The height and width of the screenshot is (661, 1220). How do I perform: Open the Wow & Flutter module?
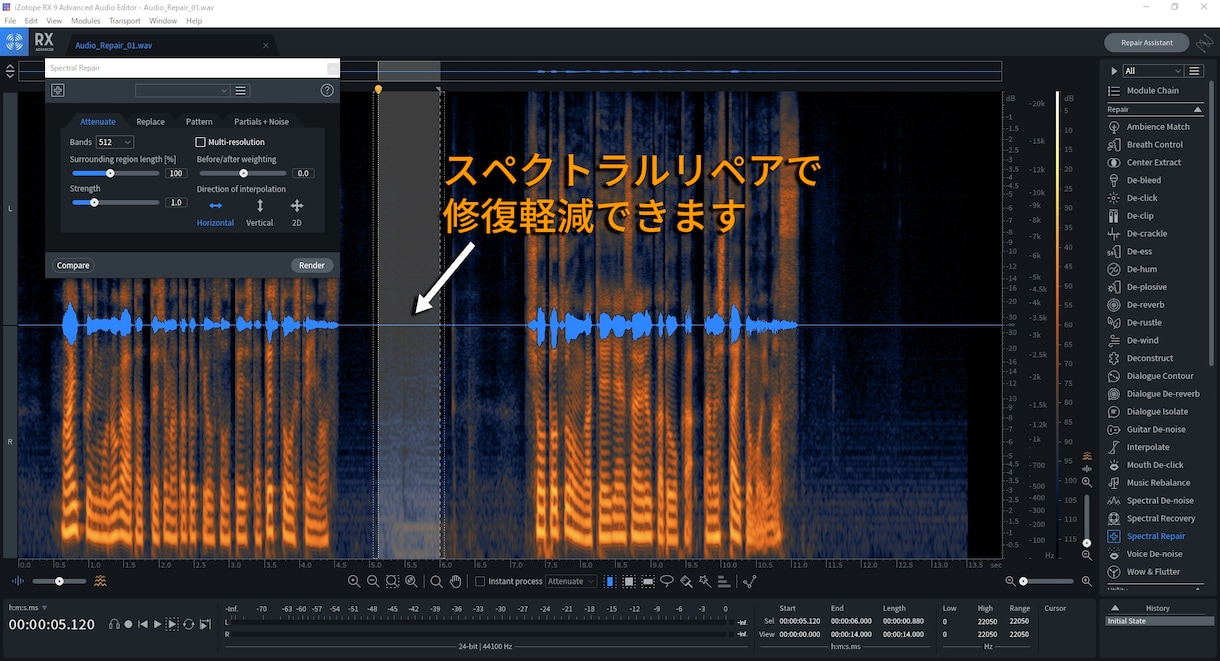coord(1155,572)
